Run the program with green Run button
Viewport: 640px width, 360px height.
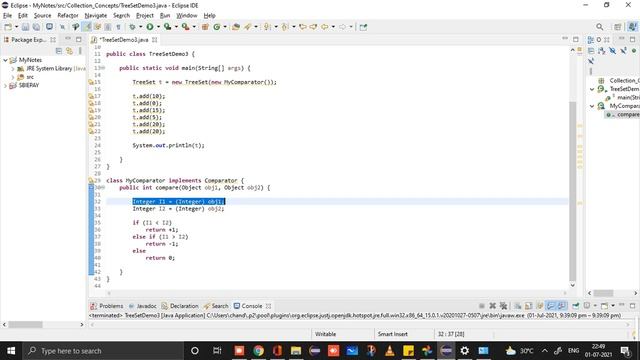point(150,27)
